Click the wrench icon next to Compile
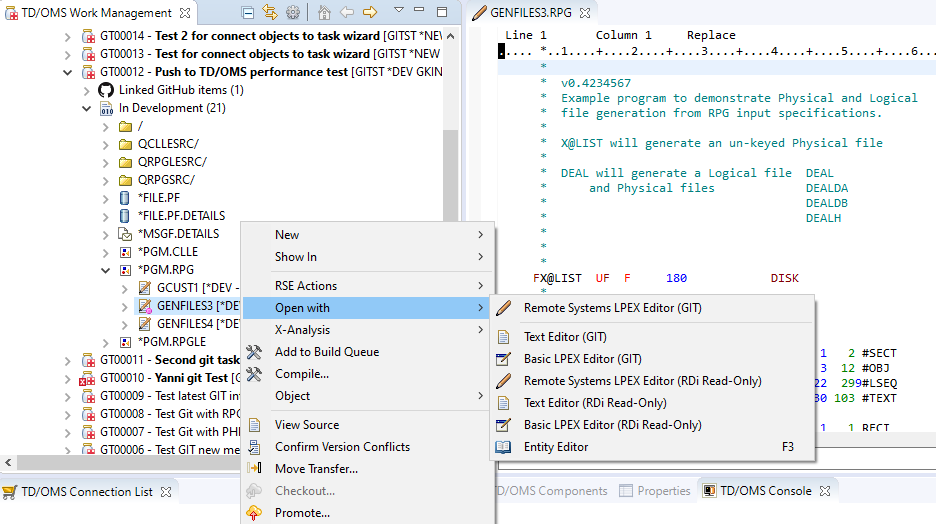936x524 pixels. [x=254, y=374]
